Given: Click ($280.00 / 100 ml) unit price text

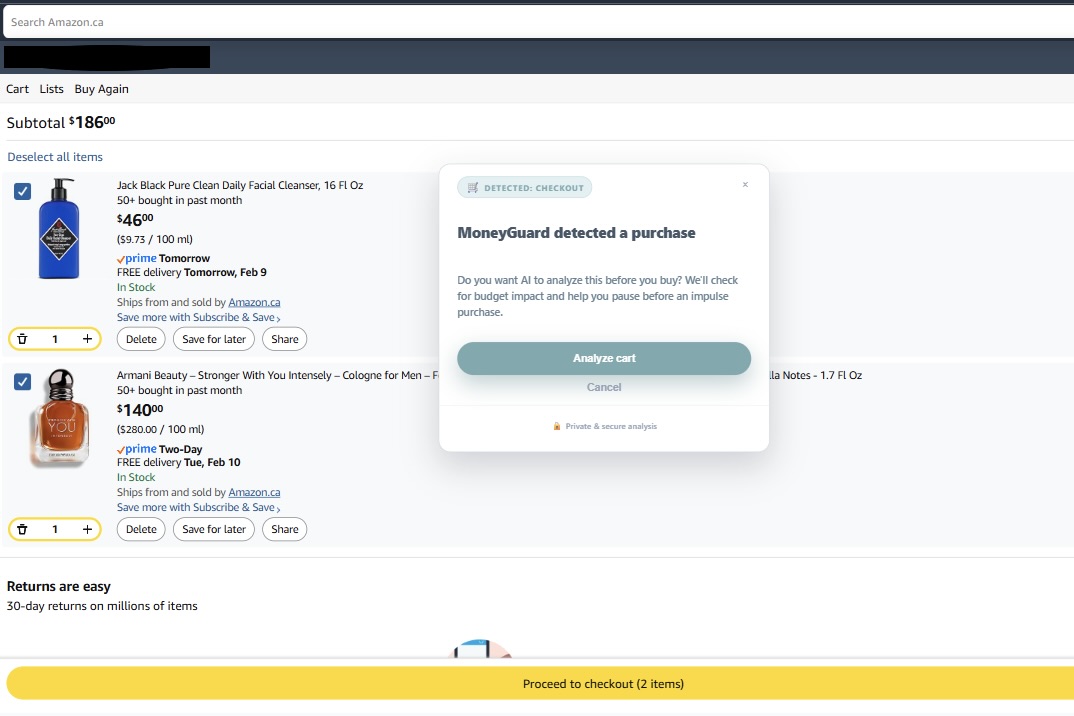Looking at the screenshot, I should (160, 429).
